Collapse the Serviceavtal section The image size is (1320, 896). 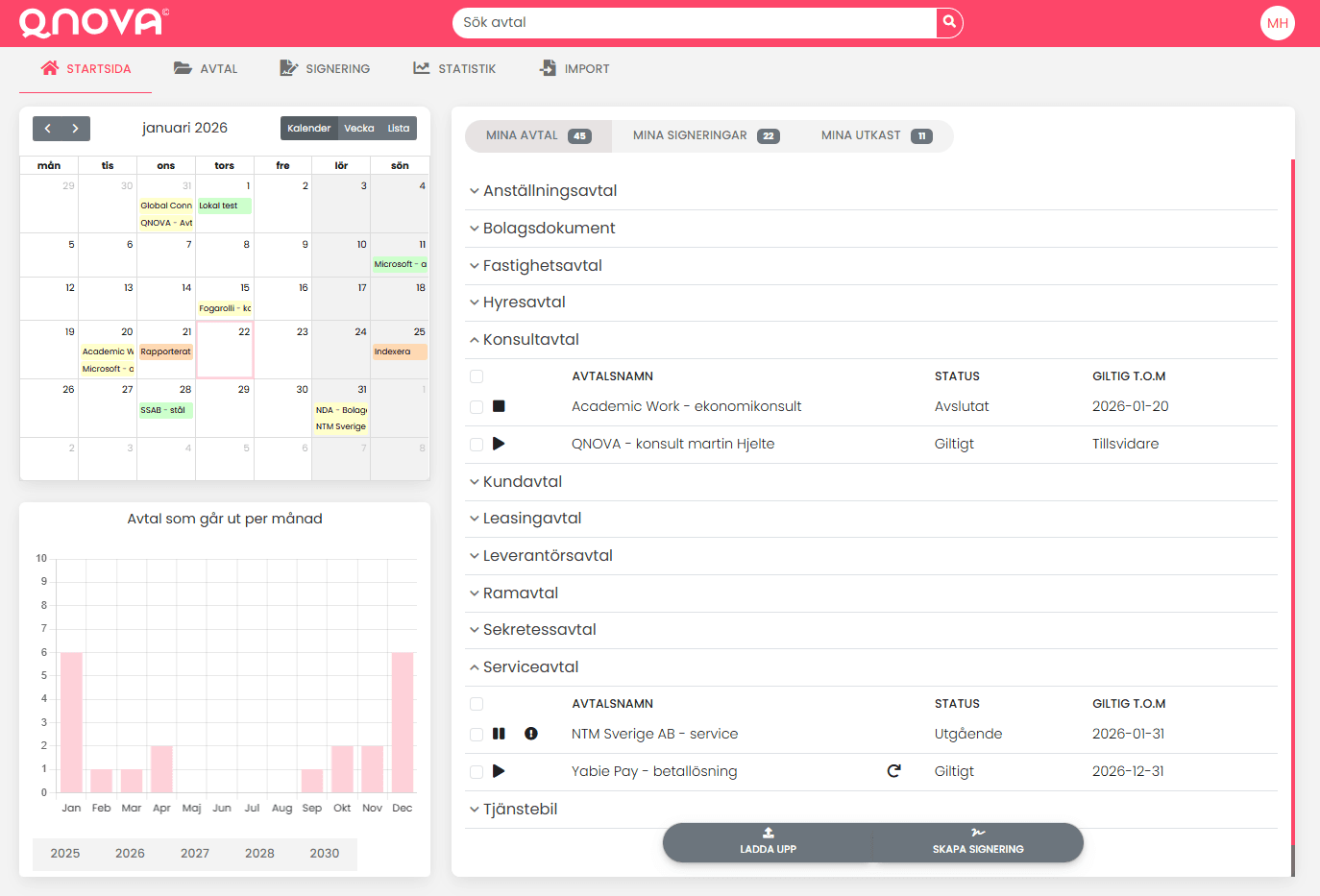tap(871, 667)
